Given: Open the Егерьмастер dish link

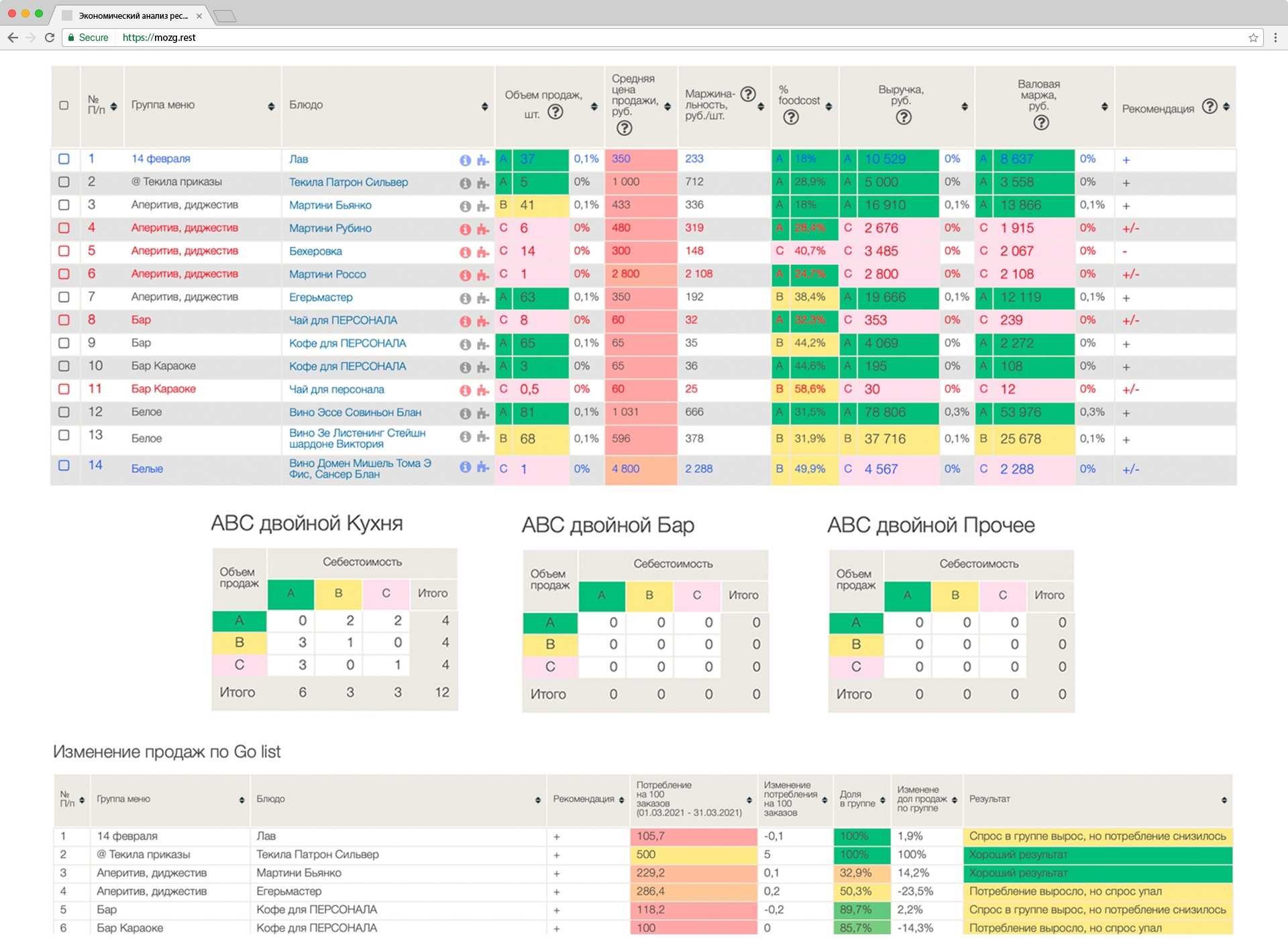Looking at the screenshot, I should [321, 297].
